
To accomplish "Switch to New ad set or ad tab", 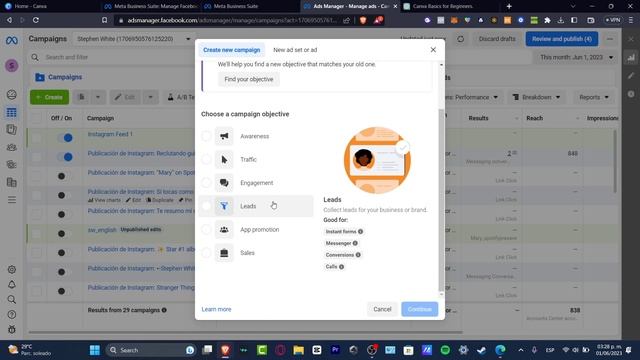I will pyautogui.click(x=295, y=50).
